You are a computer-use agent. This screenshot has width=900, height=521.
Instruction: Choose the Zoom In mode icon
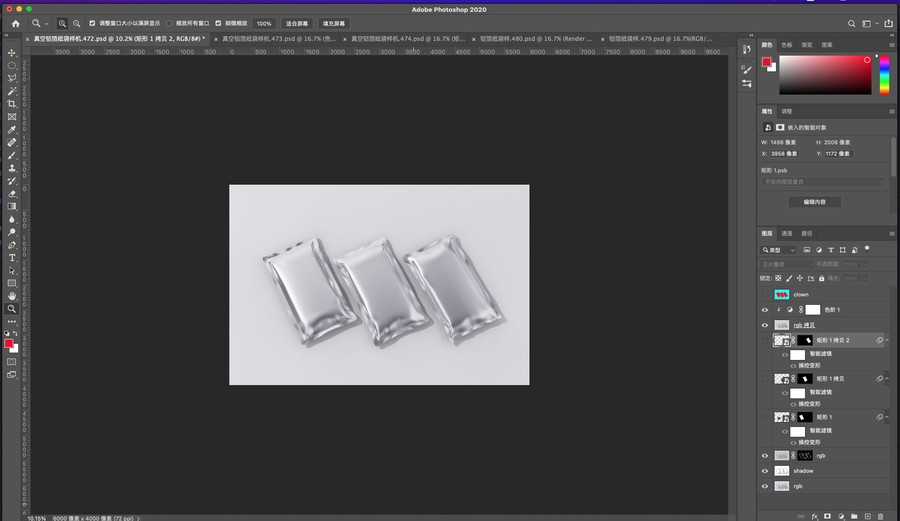tap(62, 24)
